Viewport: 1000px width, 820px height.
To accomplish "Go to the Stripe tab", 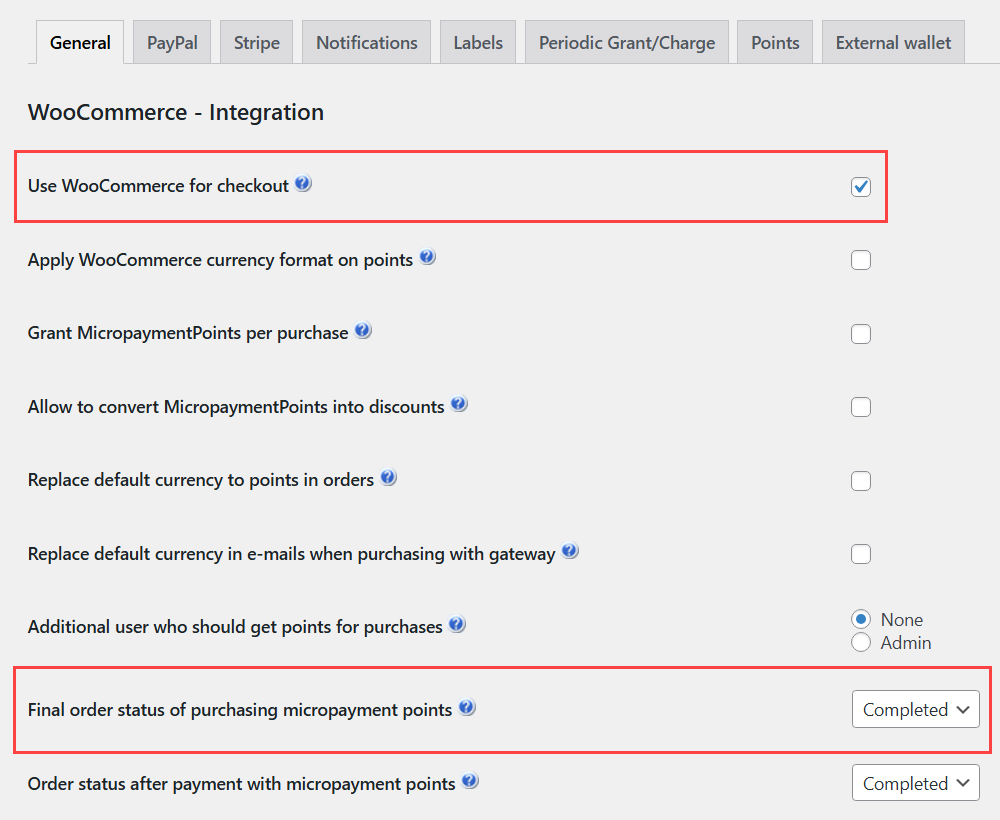I will (x=256, y=43).
